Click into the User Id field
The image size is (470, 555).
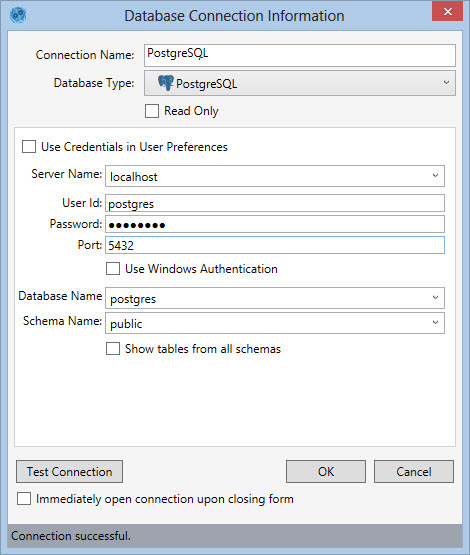pyautogui.click(x=275, y=203)
